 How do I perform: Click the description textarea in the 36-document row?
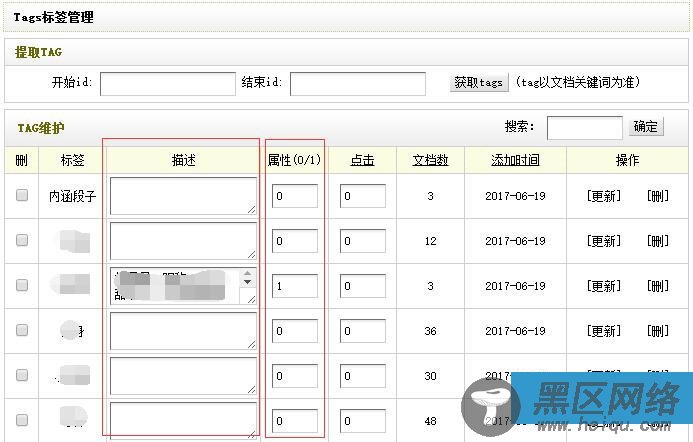183,331
